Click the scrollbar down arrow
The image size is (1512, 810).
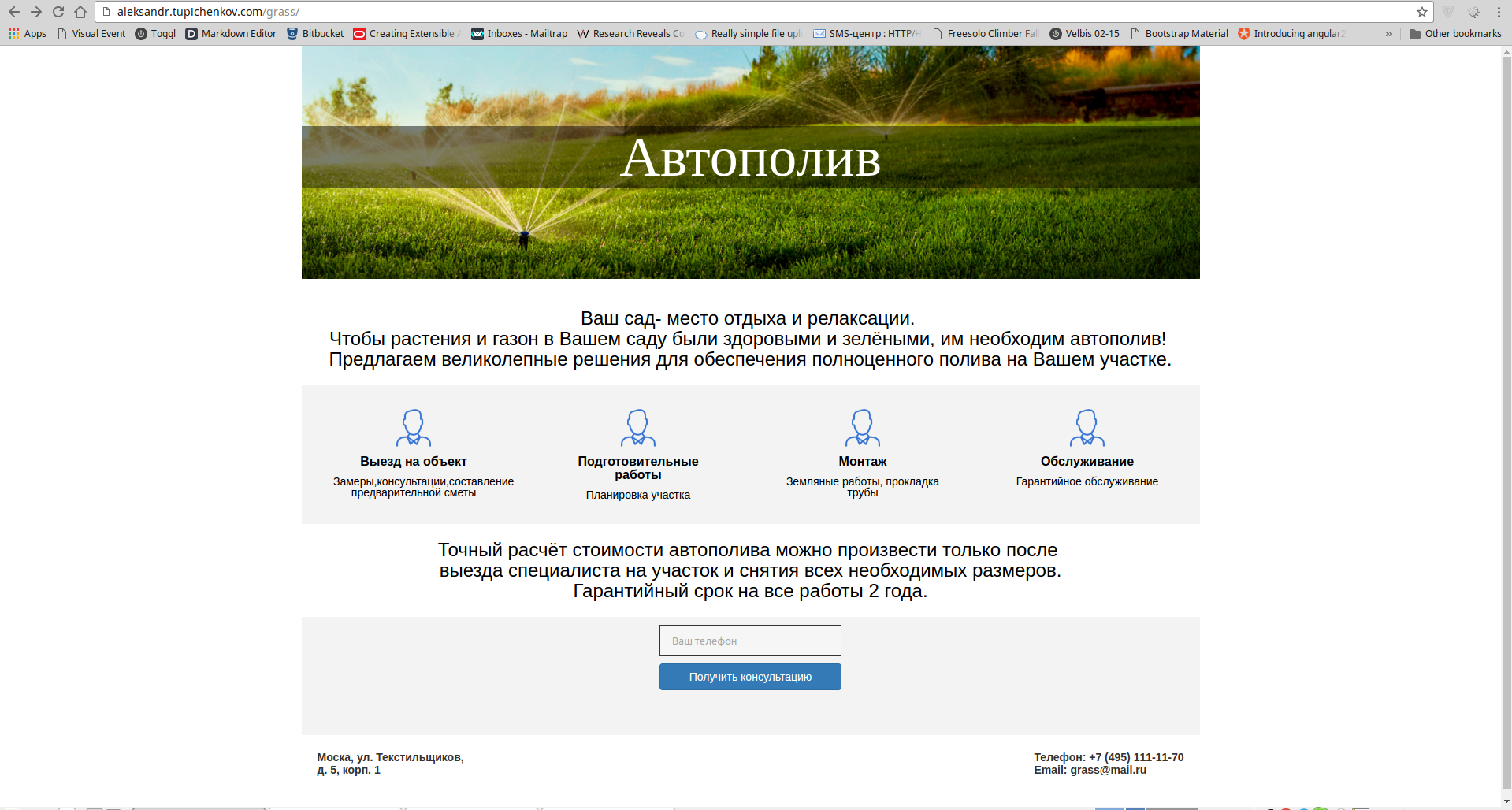click(1506, 801)
